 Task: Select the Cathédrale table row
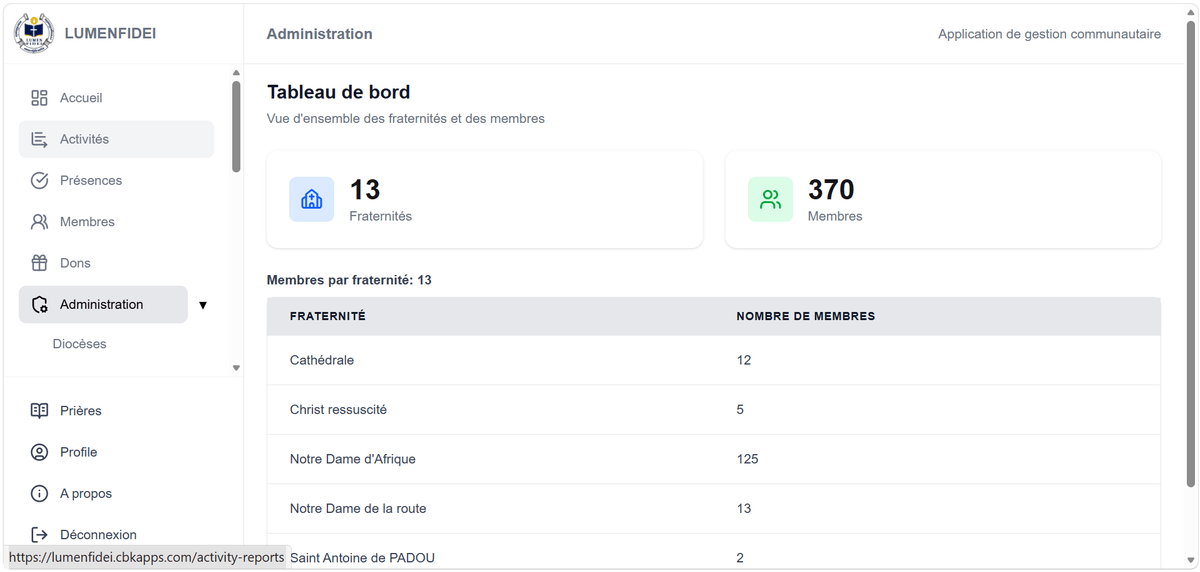tap(714, 360)
